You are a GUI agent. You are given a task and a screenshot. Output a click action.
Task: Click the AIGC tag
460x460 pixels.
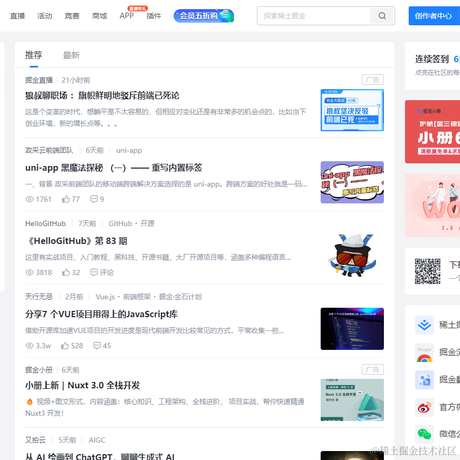pyautogui.click(x=97, y=440)
